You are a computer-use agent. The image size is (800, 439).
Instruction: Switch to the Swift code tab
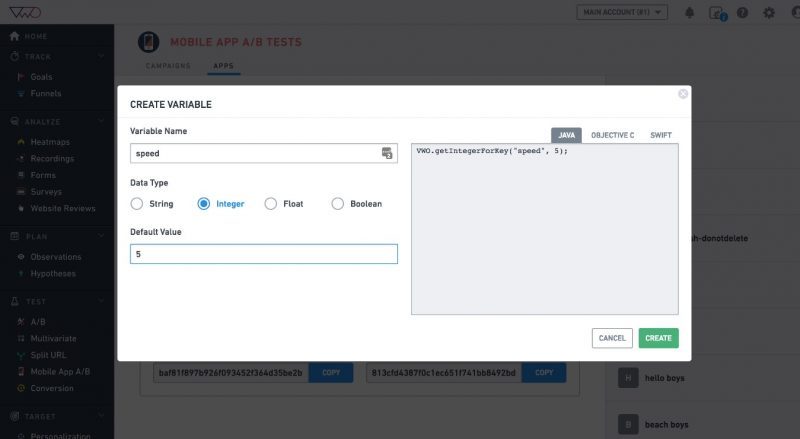tap(661, 135)
